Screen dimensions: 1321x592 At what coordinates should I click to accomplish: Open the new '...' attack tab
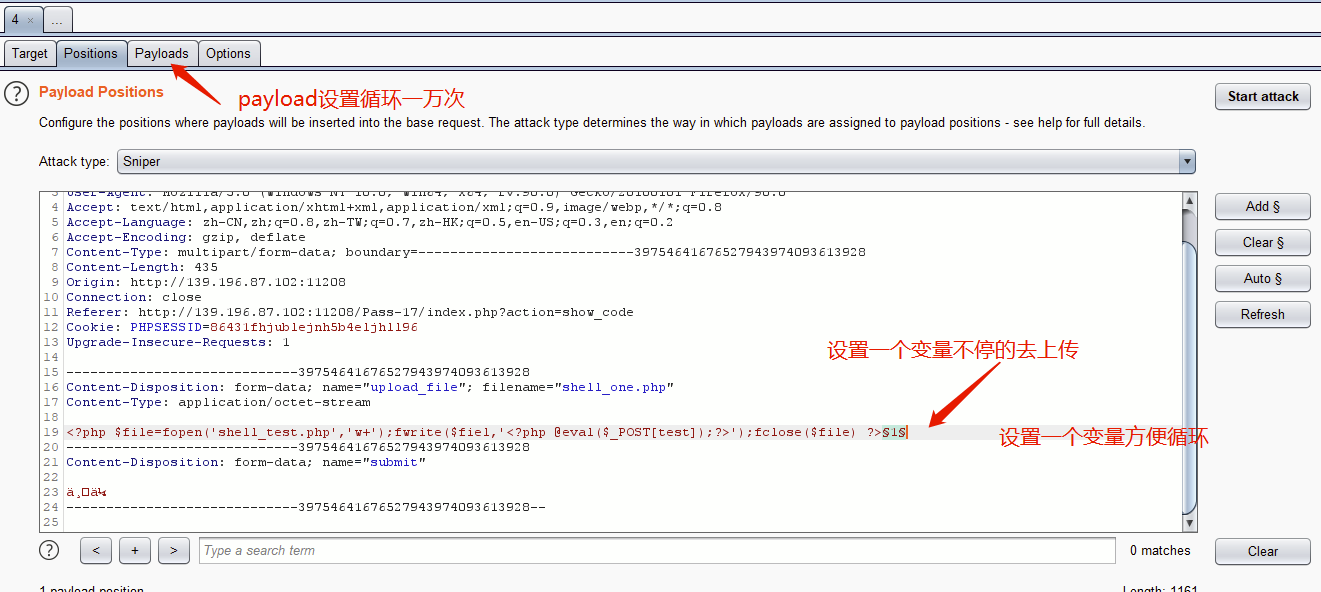(57, 19)
